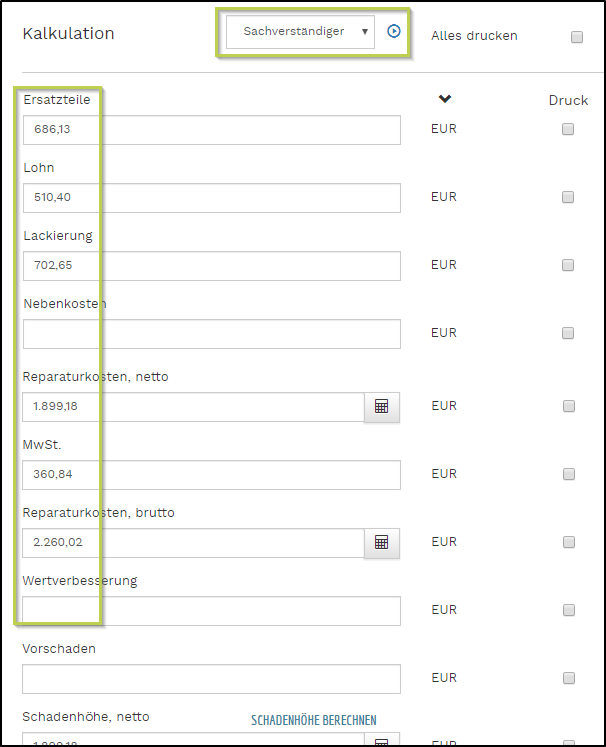Viewport: 606px width, 747px height.
Task: Tick the Druck checkbox for Lohn
Action: coord(568,197)
